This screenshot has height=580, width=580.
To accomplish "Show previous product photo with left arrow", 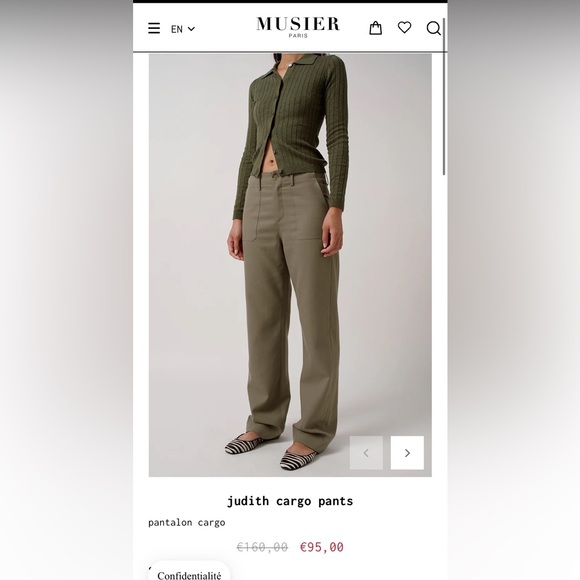I will click(x=366, y=453).
